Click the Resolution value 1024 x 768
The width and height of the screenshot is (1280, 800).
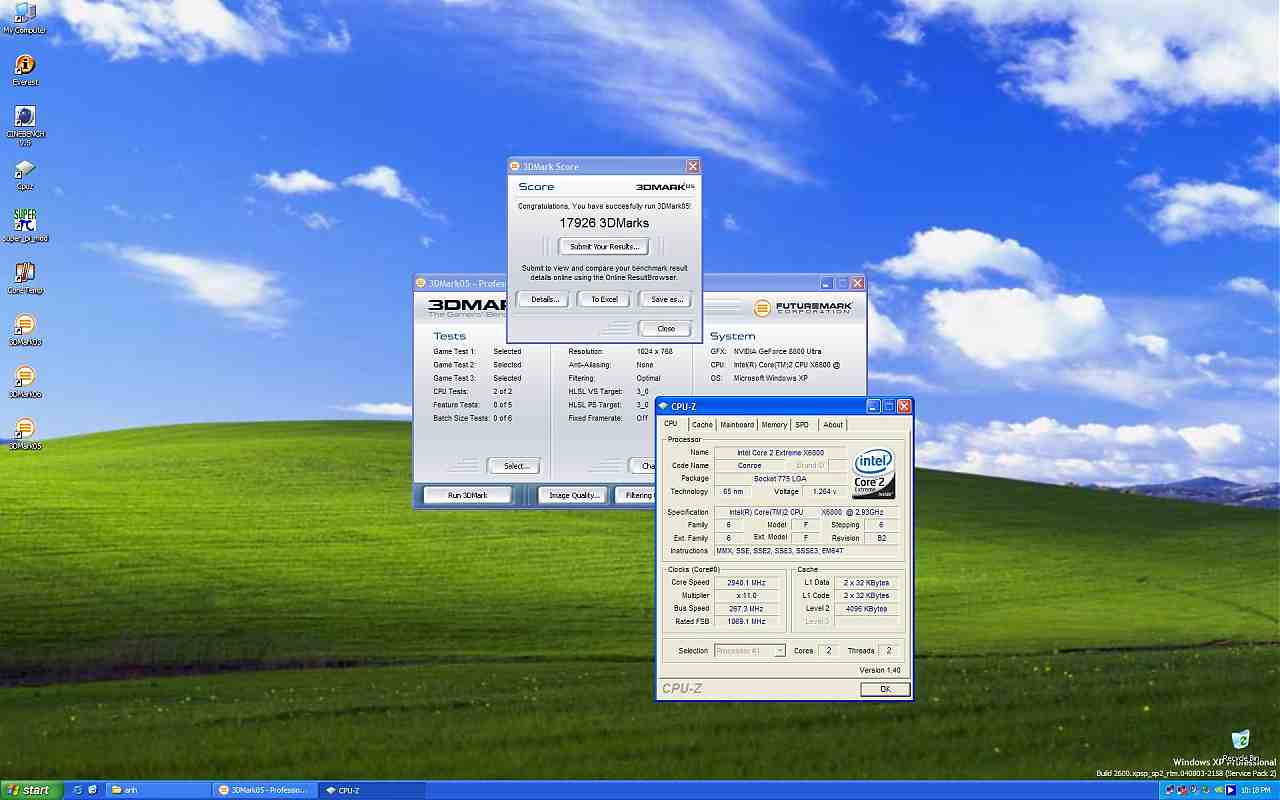click(654, 352)
